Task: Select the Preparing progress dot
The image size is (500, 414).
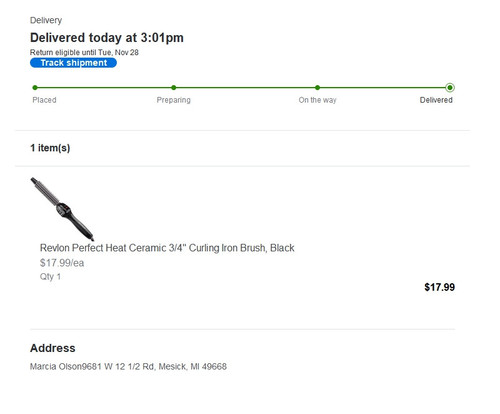Action: [x=174, y=88]
